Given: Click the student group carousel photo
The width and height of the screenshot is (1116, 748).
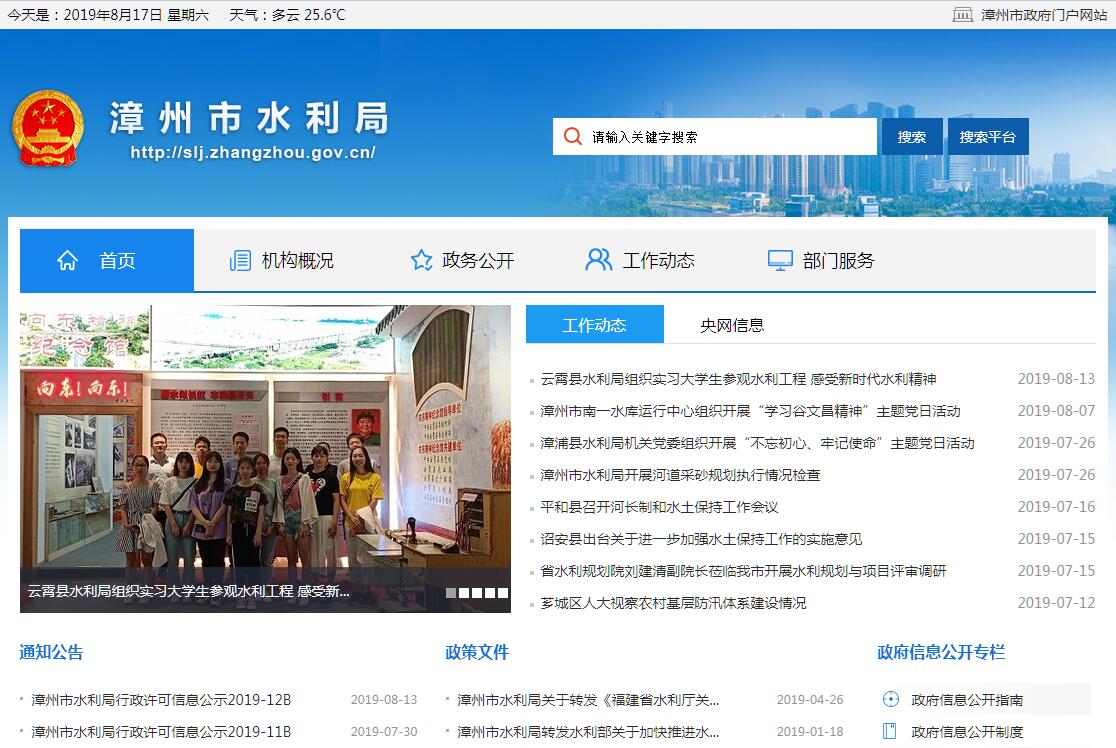Looking at the screenshot, I should [265, 440].
